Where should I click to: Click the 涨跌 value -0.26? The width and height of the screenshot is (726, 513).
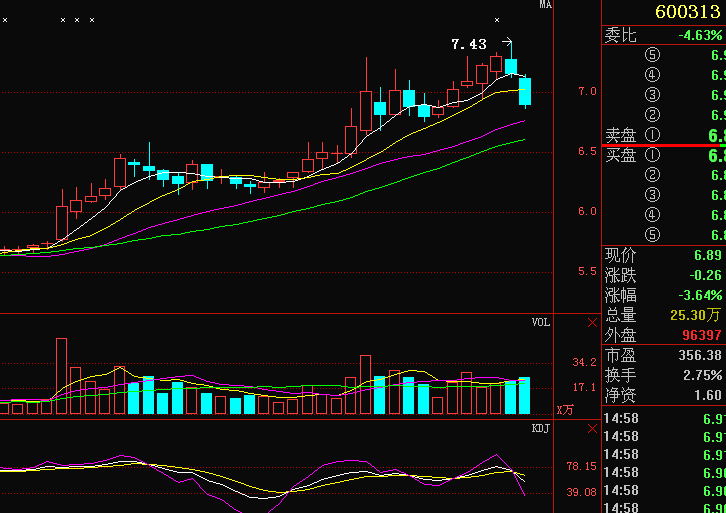coord(705,275)
